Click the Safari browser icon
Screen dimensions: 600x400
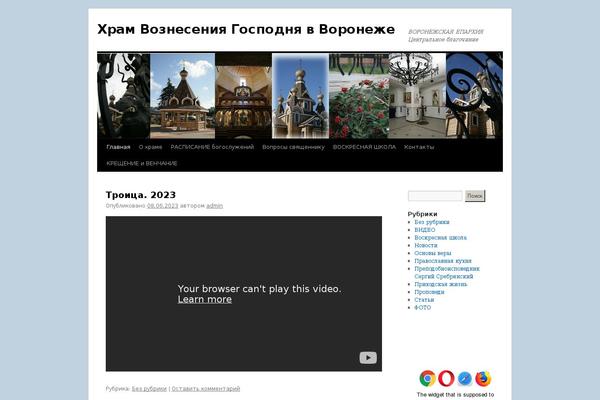(465, 379)
